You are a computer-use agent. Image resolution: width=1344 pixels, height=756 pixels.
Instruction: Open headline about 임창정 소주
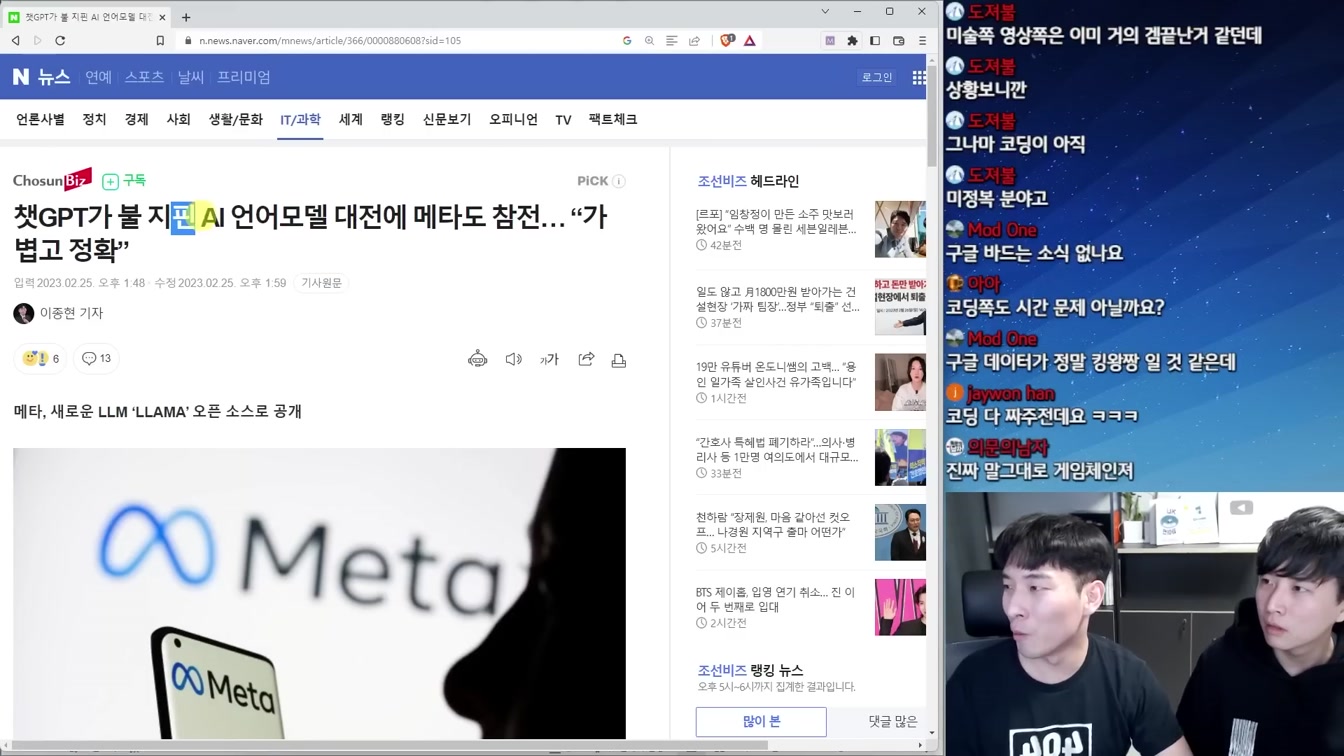click(776, 222)
